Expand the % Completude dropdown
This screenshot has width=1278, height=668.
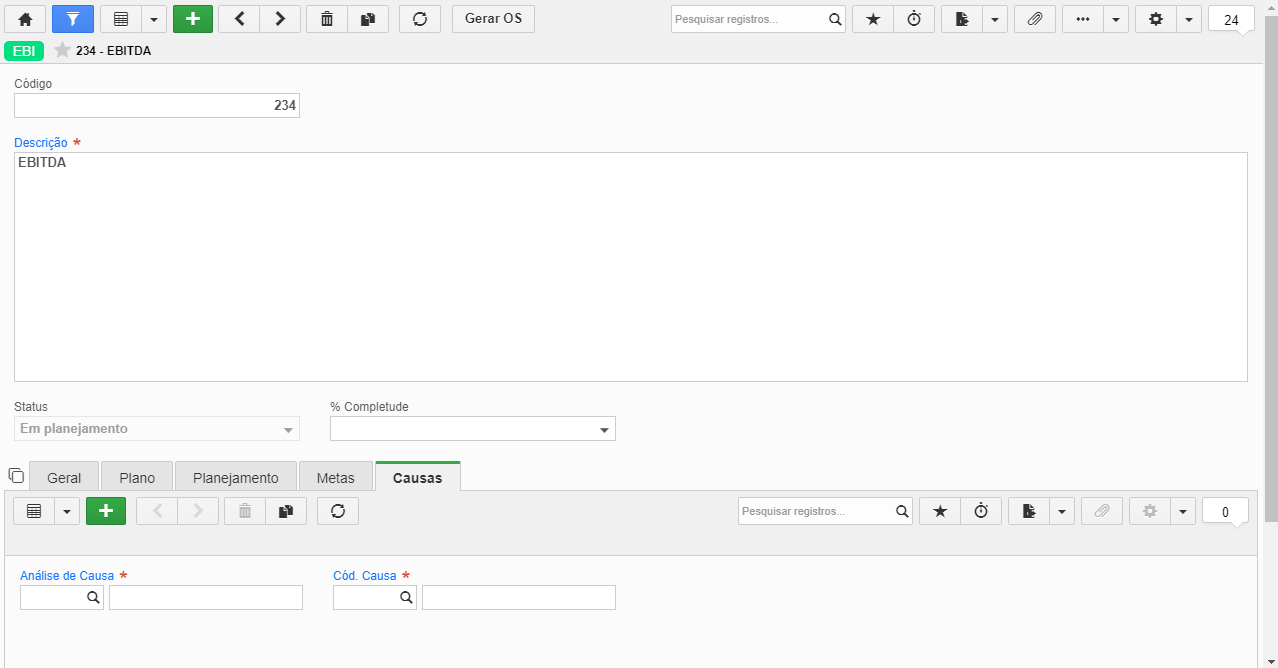coord(604,430)
